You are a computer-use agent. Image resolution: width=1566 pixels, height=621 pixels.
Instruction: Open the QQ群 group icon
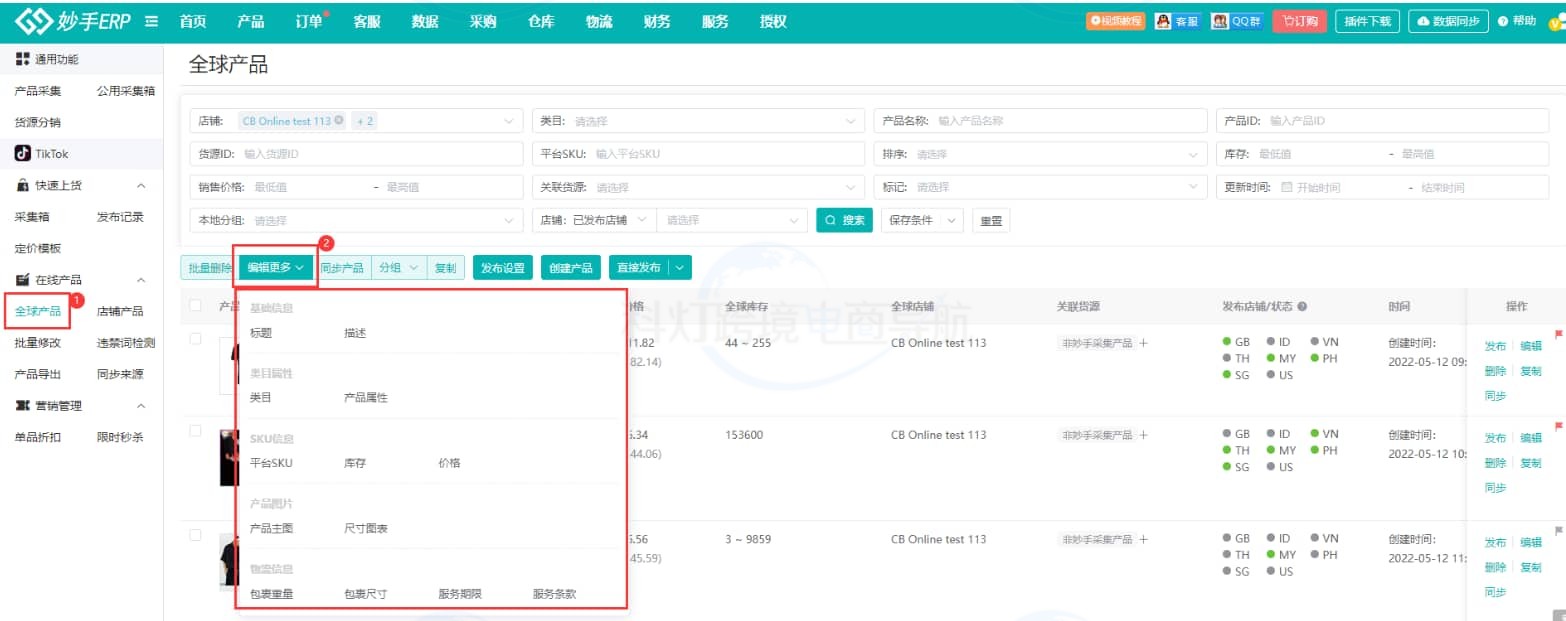tap(1234, 21)
